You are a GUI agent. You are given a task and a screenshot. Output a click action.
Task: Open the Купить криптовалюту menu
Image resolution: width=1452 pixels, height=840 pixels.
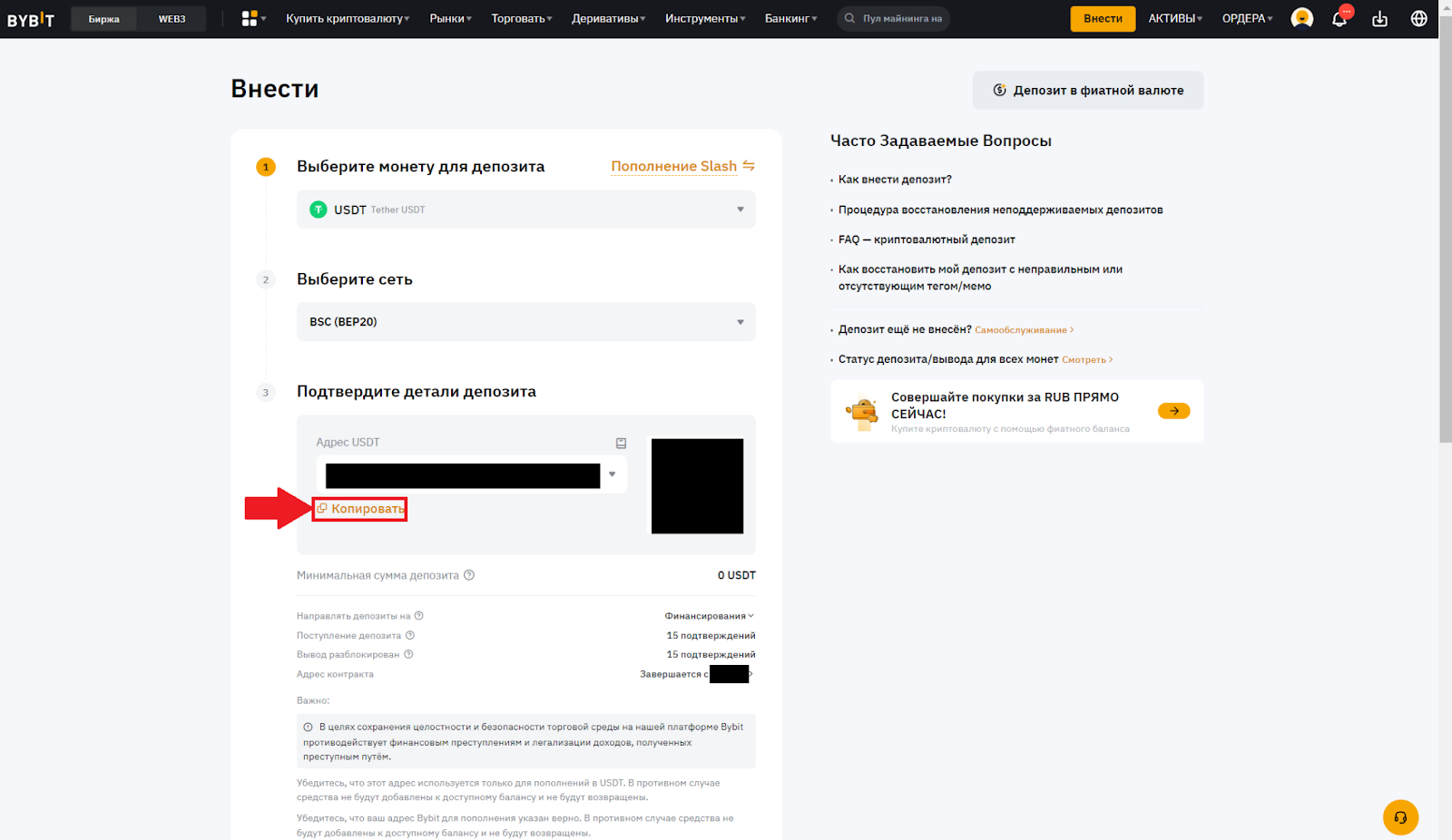(x=348, y=18)
